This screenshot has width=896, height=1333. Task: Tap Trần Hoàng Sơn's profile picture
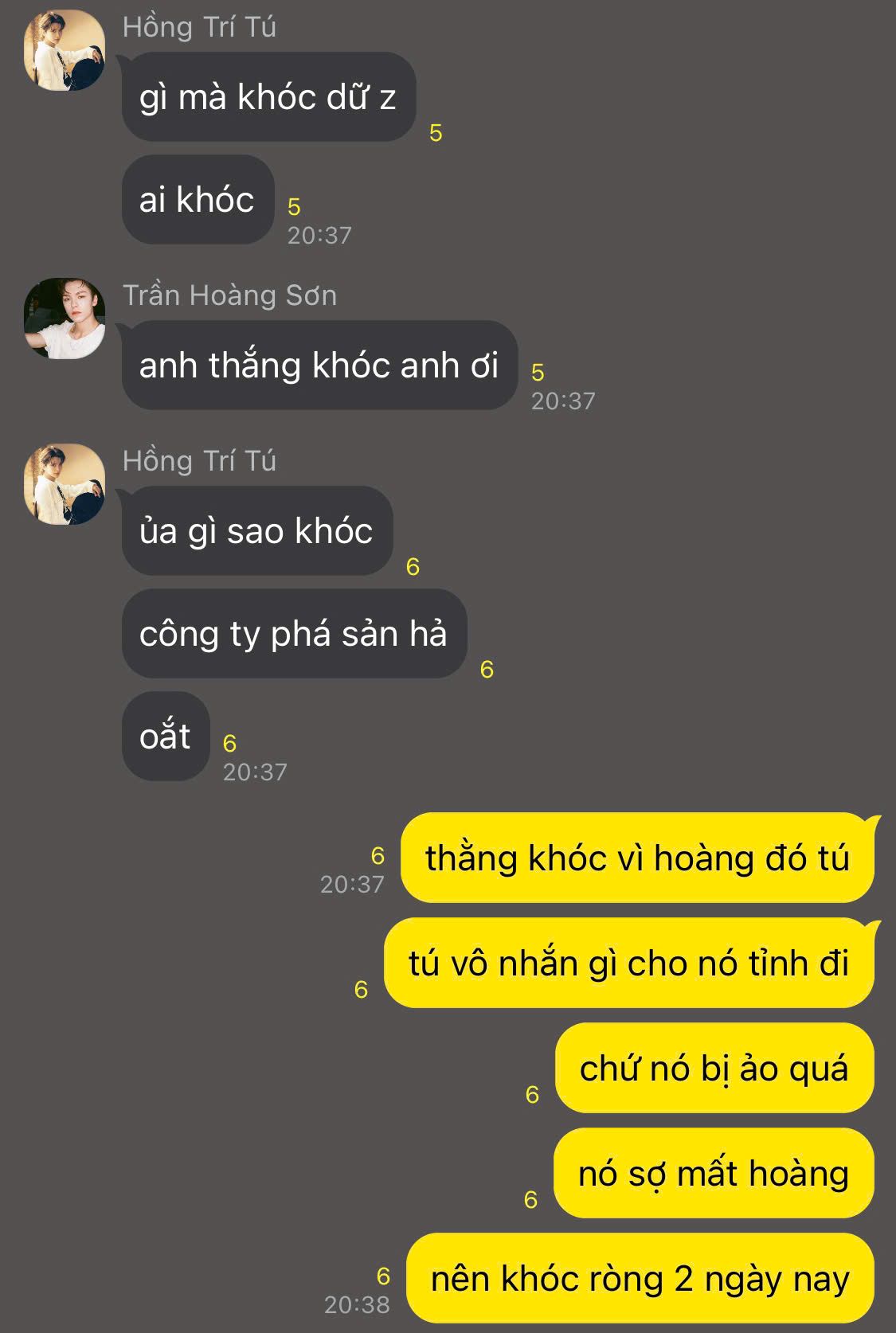point(65,319)
